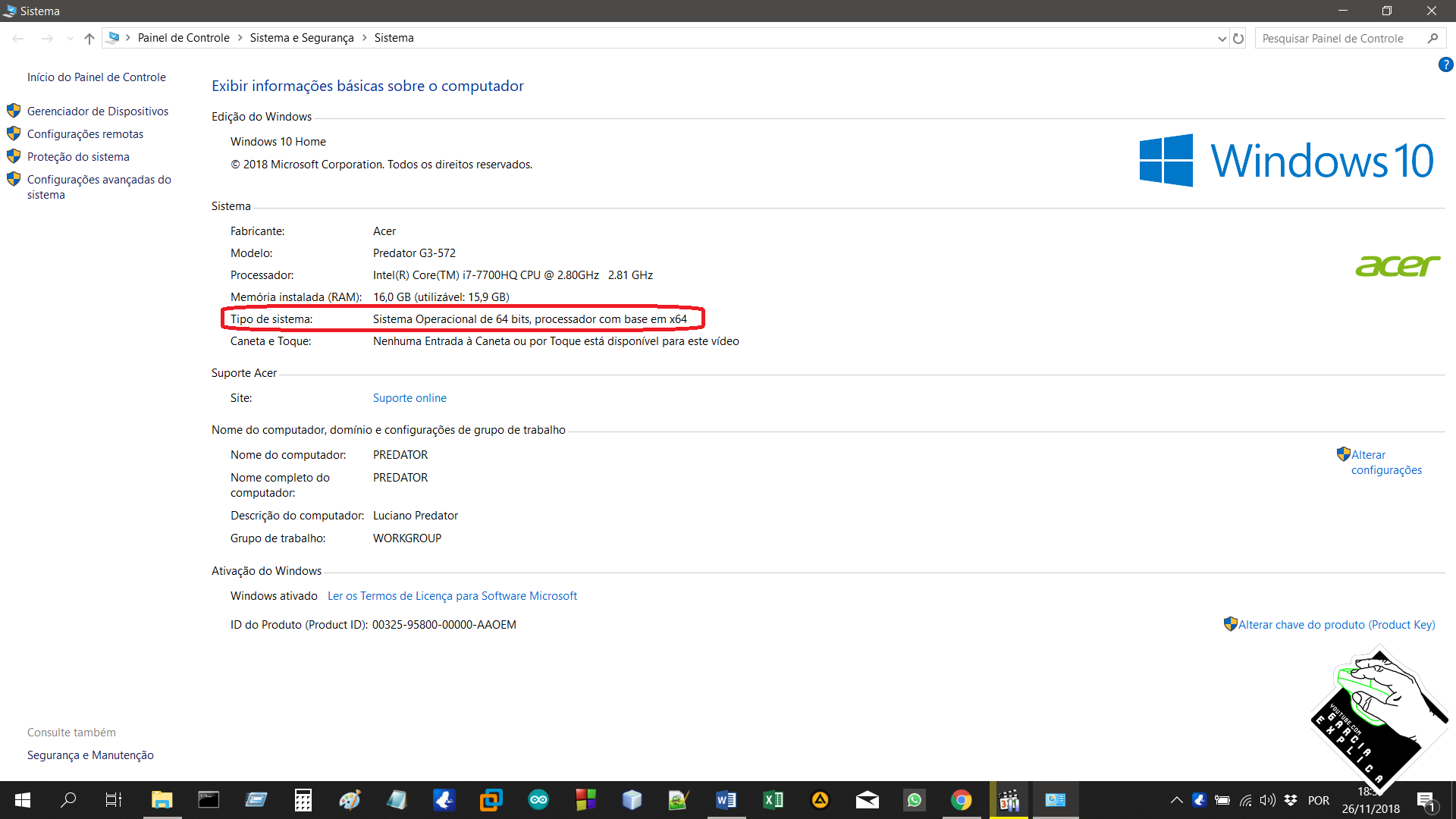Expand chevron after Painel de Controle breadcrumb
The image size is (1456, 819).
point(240,37)
